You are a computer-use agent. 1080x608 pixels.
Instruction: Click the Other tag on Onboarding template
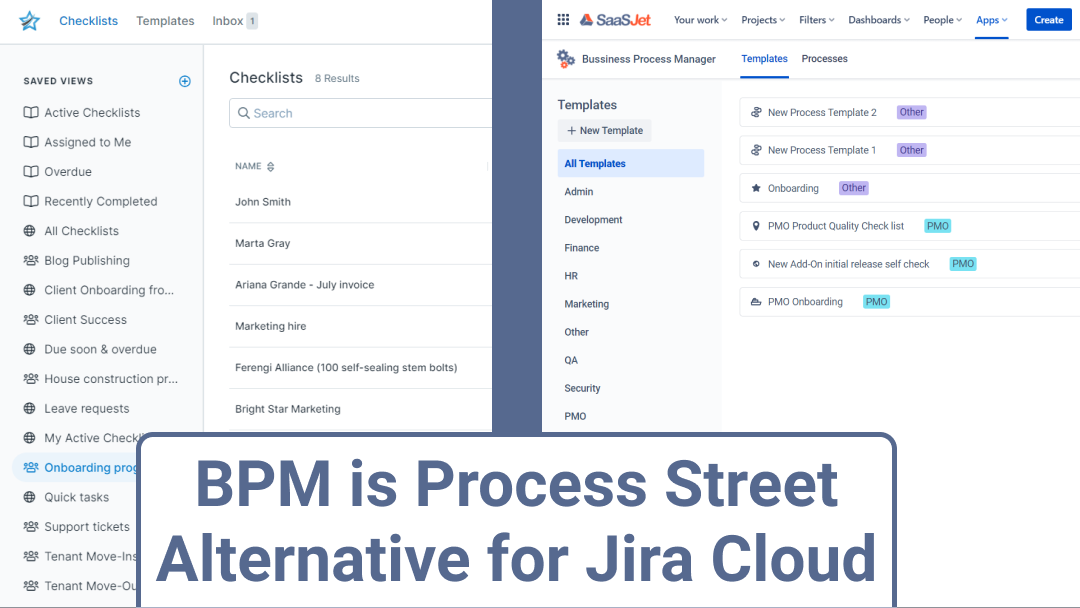853,188
